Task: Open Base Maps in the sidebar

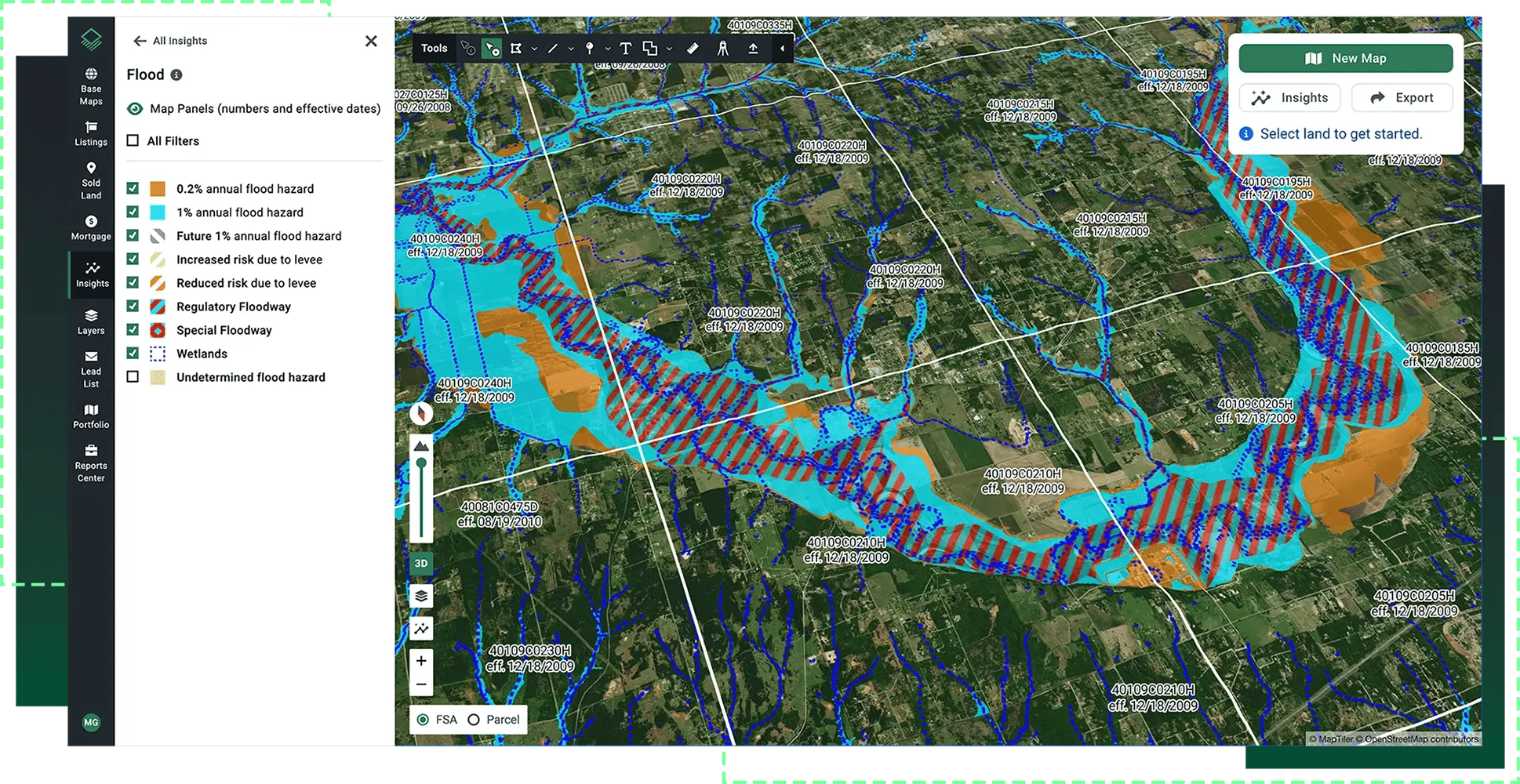Action: [x=91, y=86]
